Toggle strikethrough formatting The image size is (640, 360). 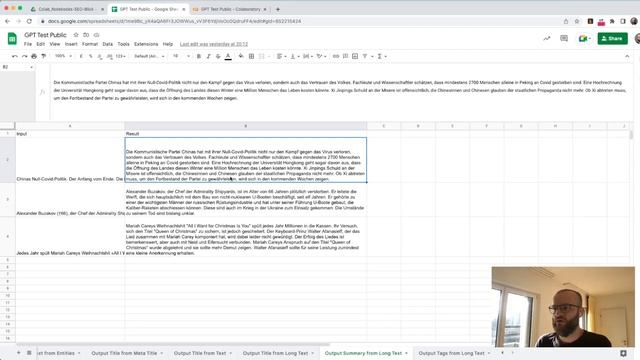tap(218, 56)
